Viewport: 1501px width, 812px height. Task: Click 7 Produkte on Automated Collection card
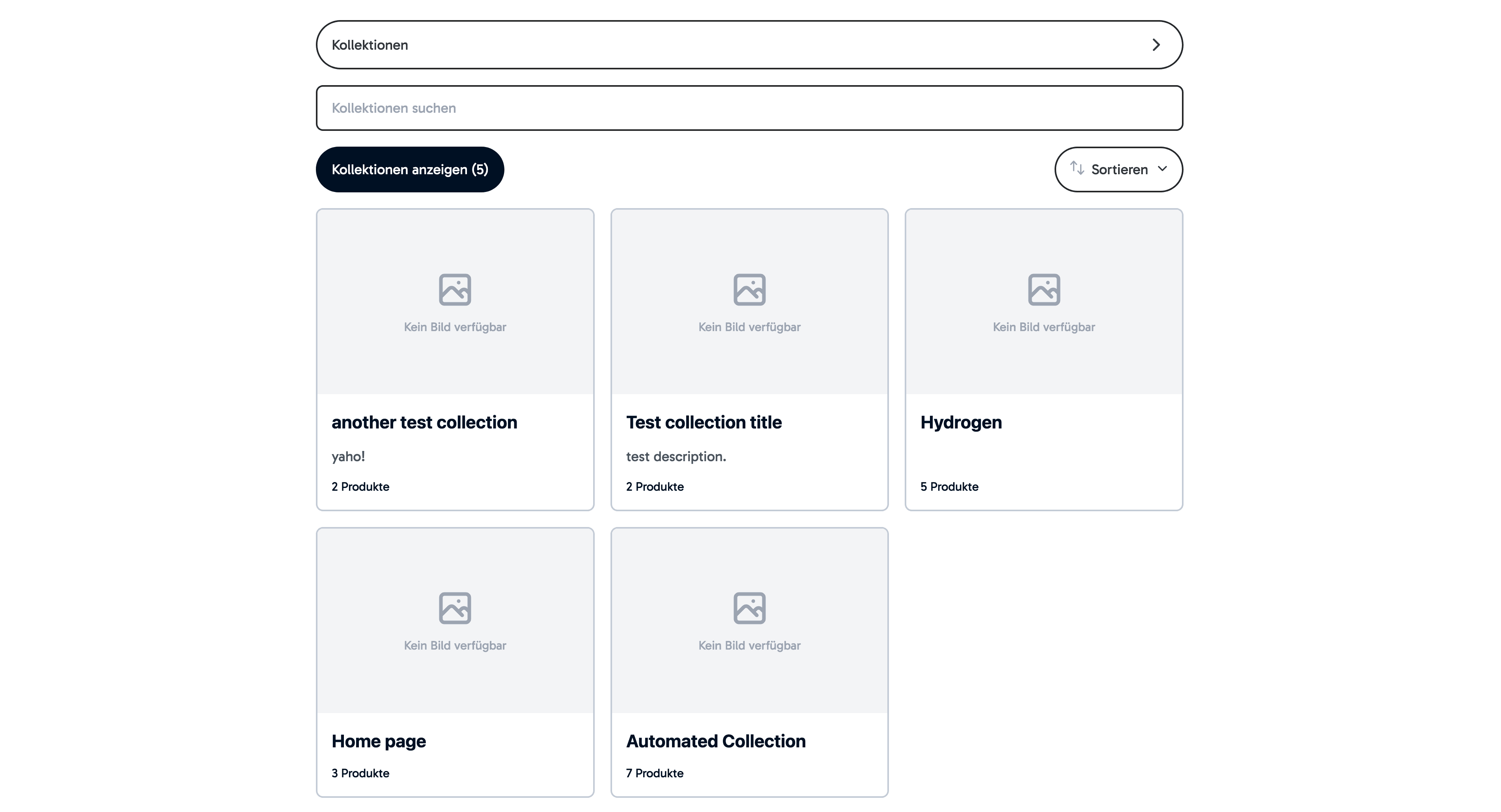click(x=655, y=773)
